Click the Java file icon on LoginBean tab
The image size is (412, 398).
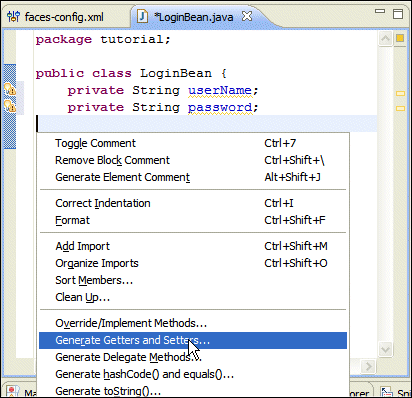tap(142, 17)
